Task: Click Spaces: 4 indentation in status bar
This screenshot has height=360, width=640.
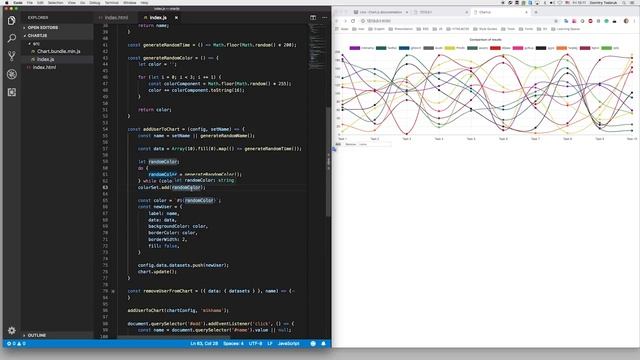Action: coord(233,344)
